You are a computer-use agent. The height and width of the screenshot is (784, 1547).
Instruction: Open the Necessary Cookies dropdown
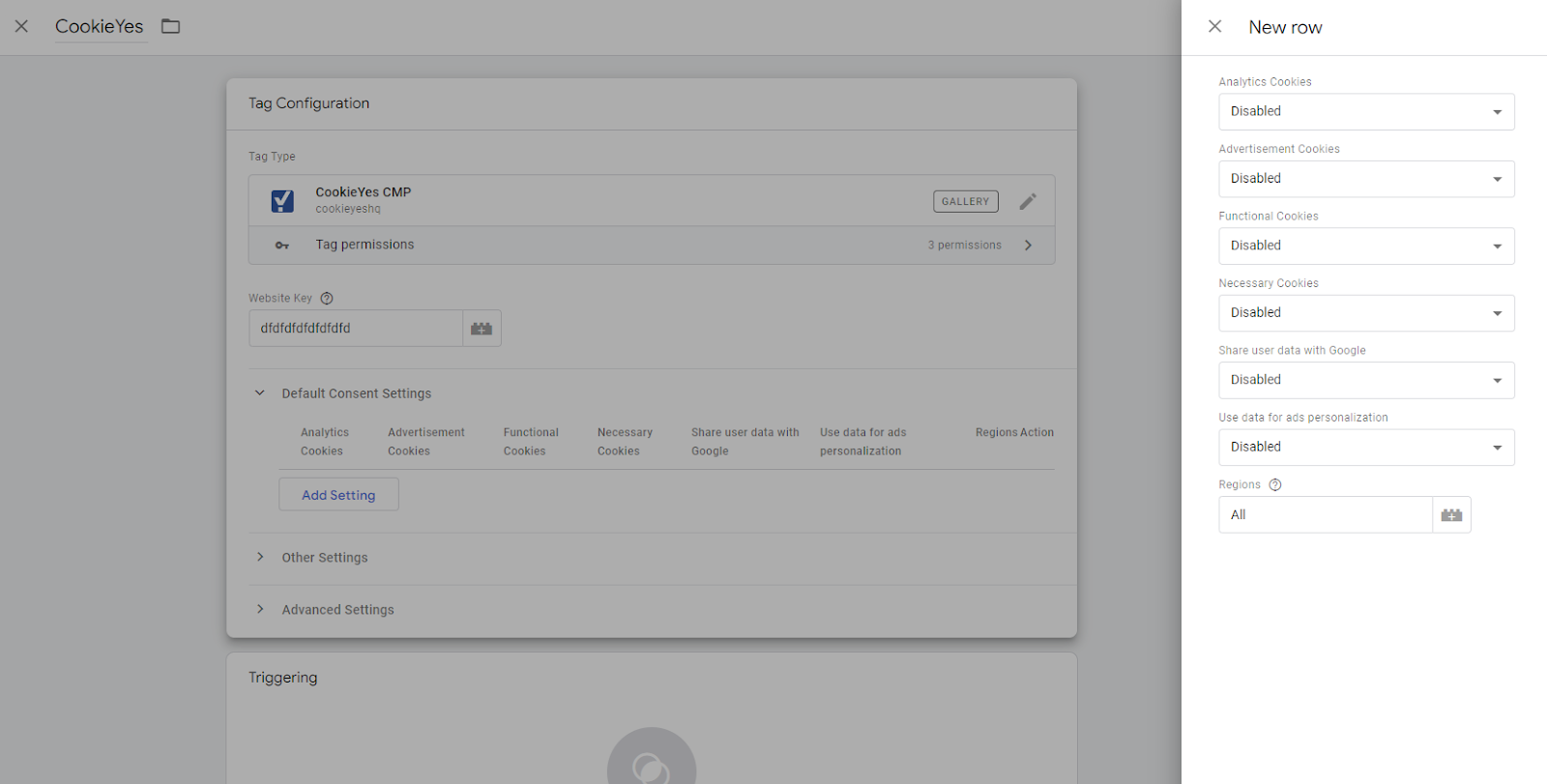pyautogui.click(x=1366, y=313)
